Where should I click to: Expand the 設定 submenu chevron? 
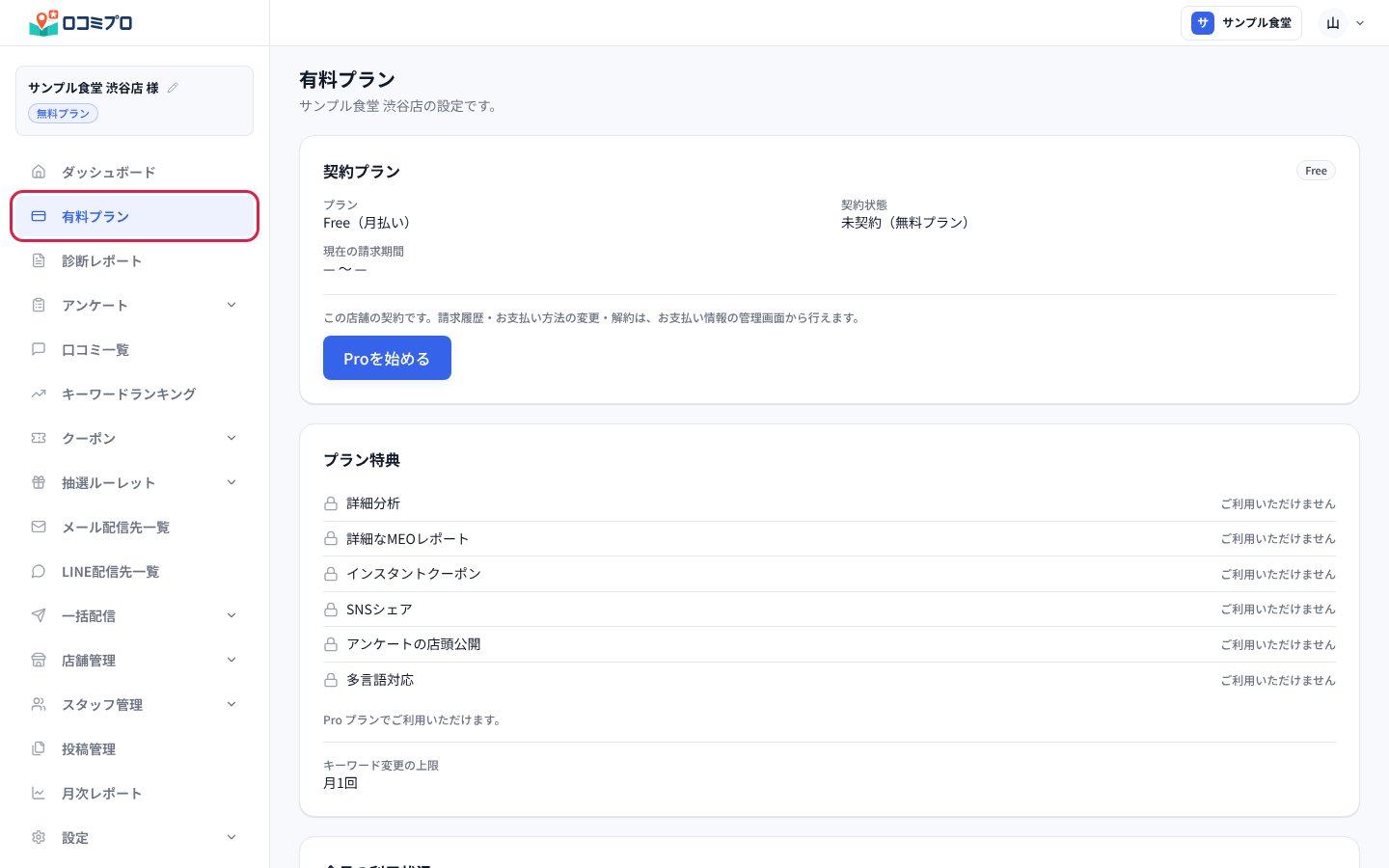[231, 837]
